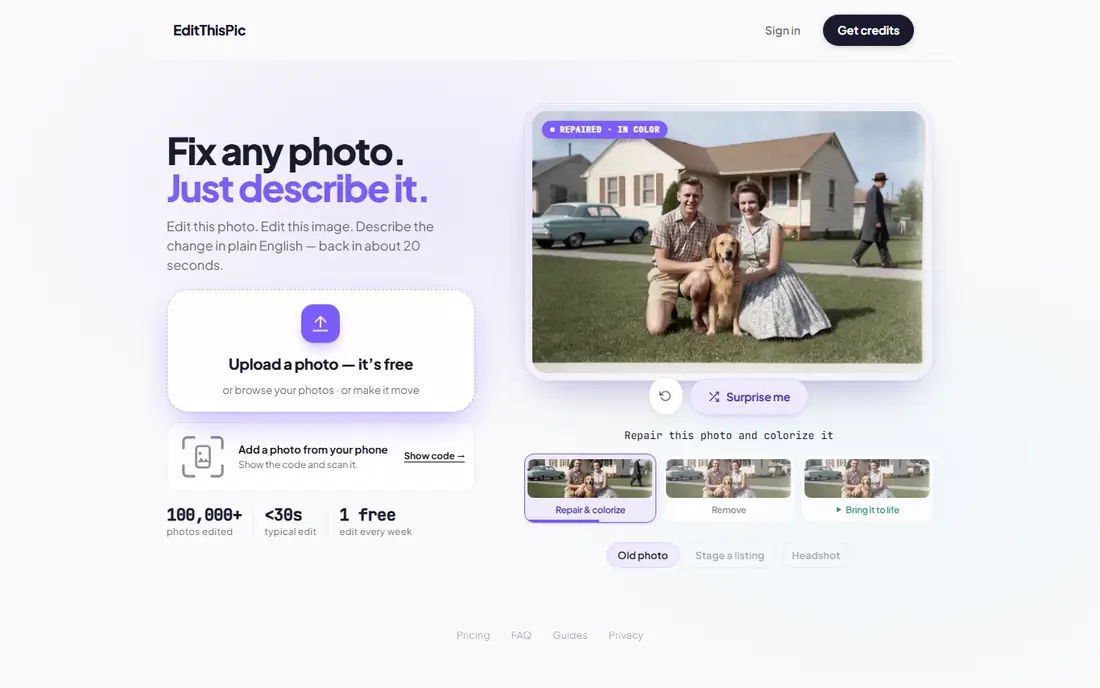Click Sign in
Viewport: 1100px width, 688px height.
coord(782,30)
